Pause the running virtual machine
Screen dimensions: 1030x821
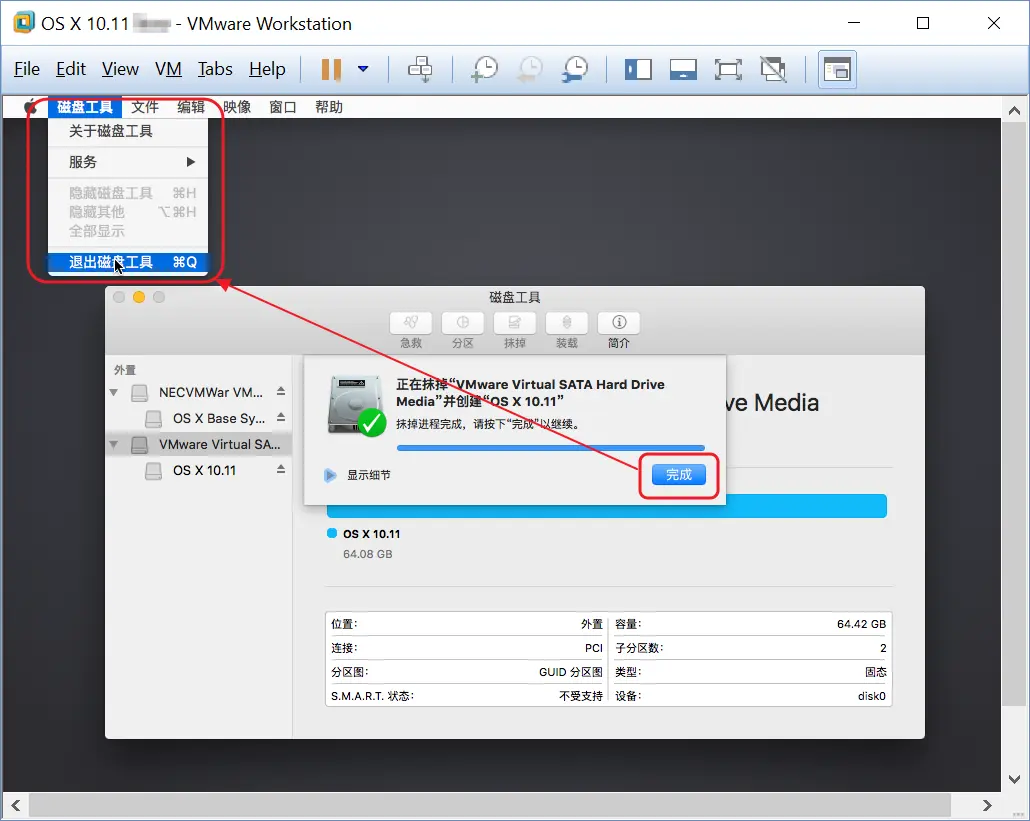(x=329, y=69)
